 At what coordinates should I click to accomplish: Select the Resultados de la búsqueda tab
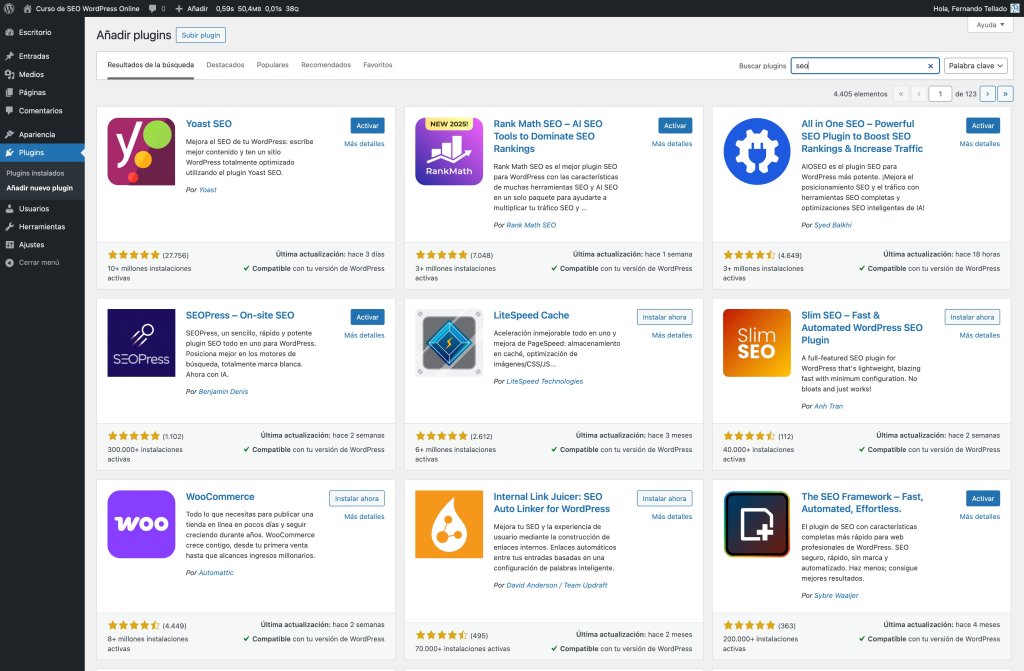tap(150, 65)
